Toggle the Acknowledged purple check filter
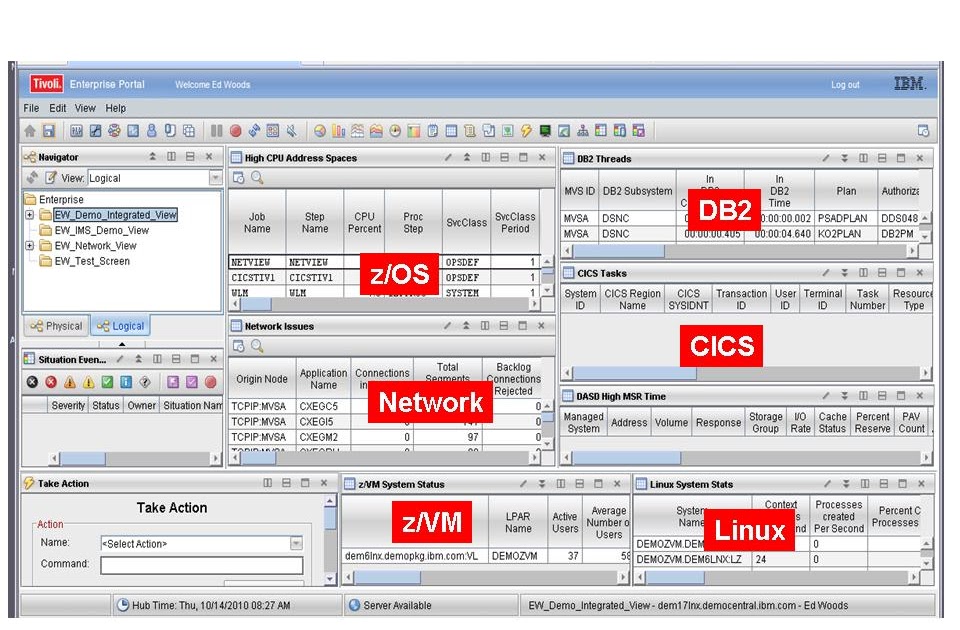This screenshot has height=630, width=960. point(192,382)
